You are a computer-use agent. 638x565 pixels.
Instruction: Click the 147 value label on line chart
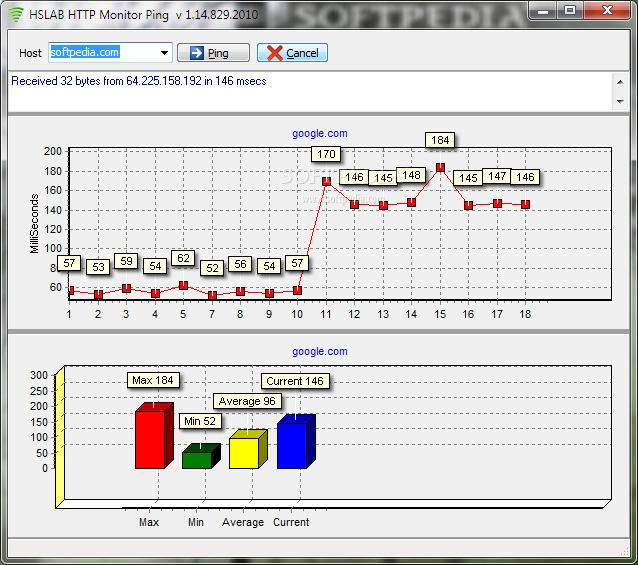tap(497, 176)
